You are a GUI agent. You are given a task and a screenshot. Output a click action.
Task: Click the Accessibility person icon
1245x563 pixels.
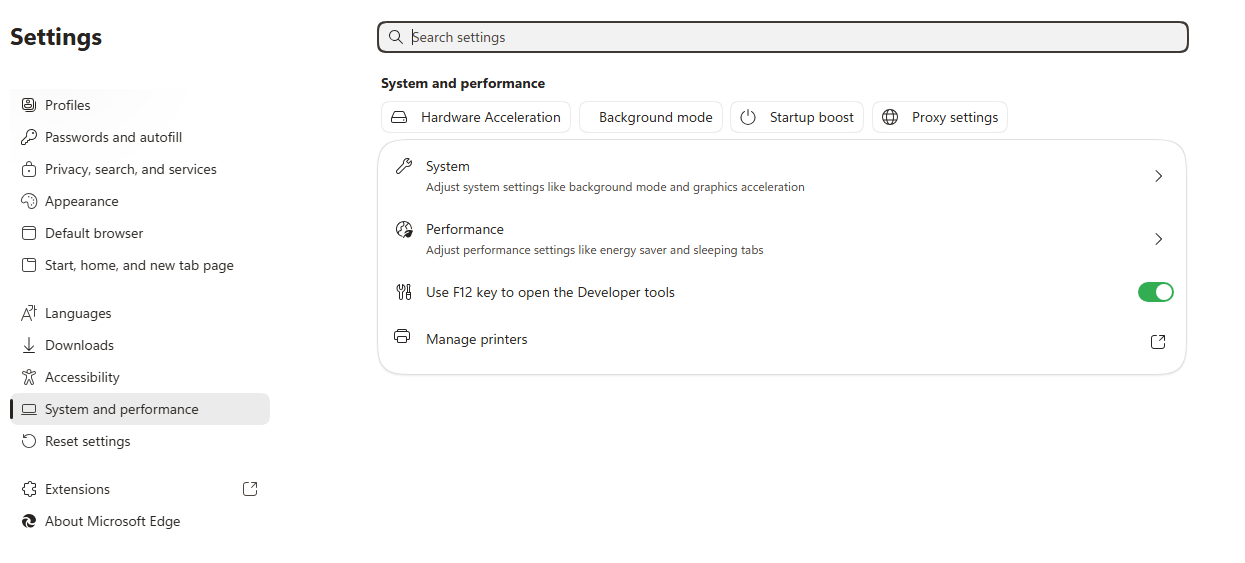pos(28,377)
